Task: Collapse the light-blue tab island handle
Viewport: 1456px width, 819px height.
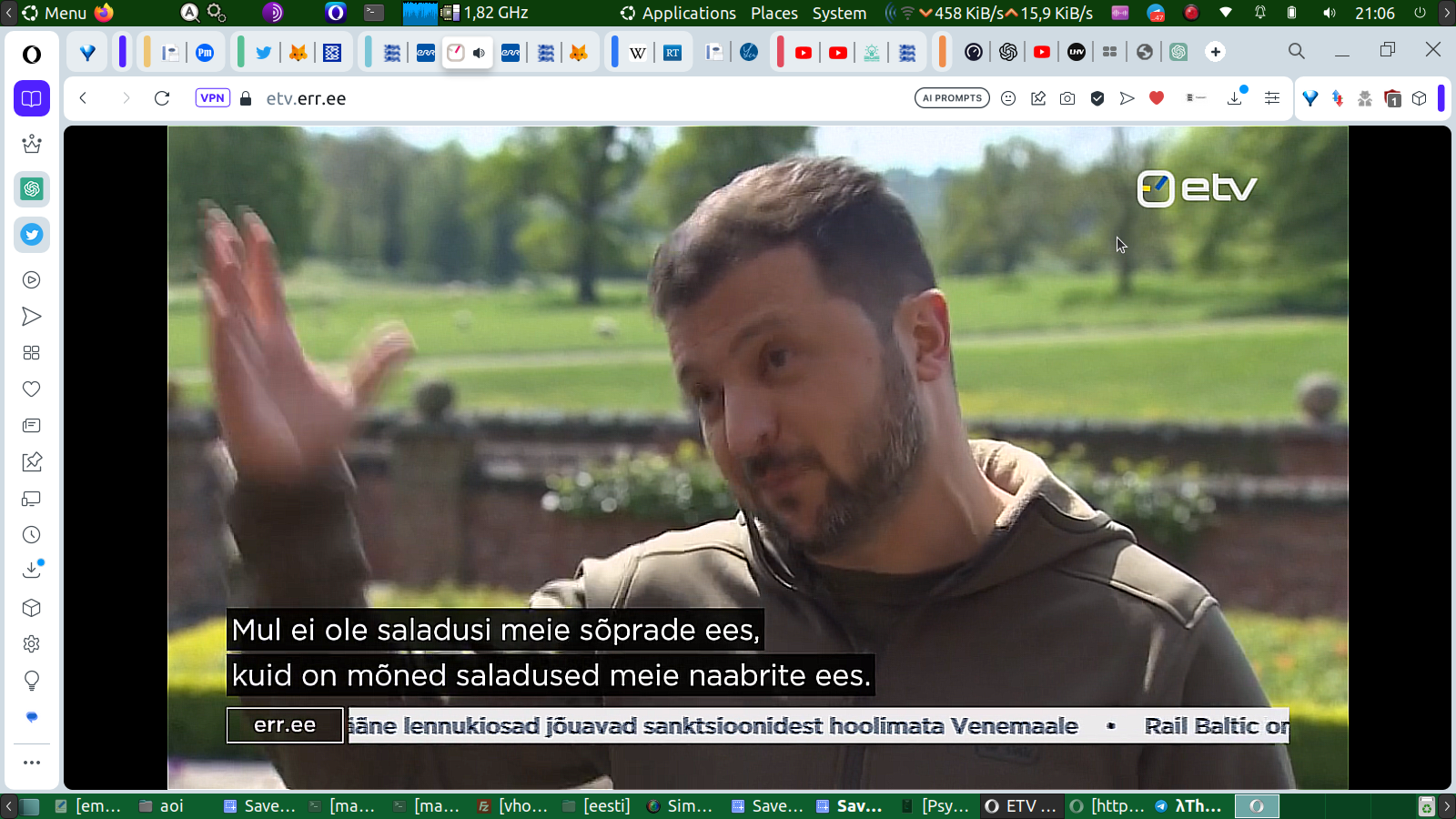Action: coord(368,52)
